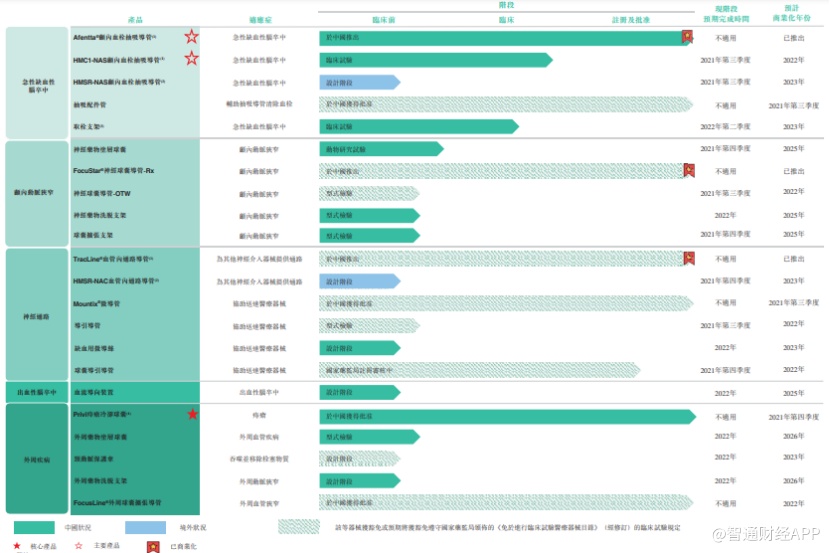Select the Afentta product name
The width and height of the screenshot is (830, 553).
click(114, 38)
